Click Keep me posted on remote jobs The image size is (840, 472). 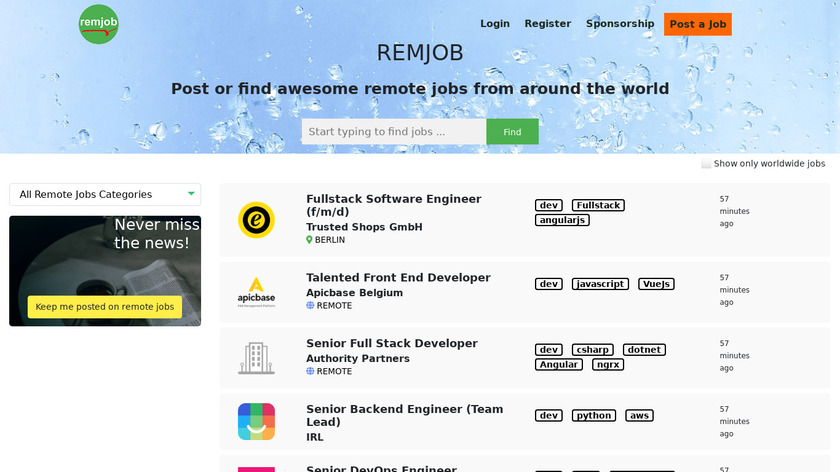point(104,307)
